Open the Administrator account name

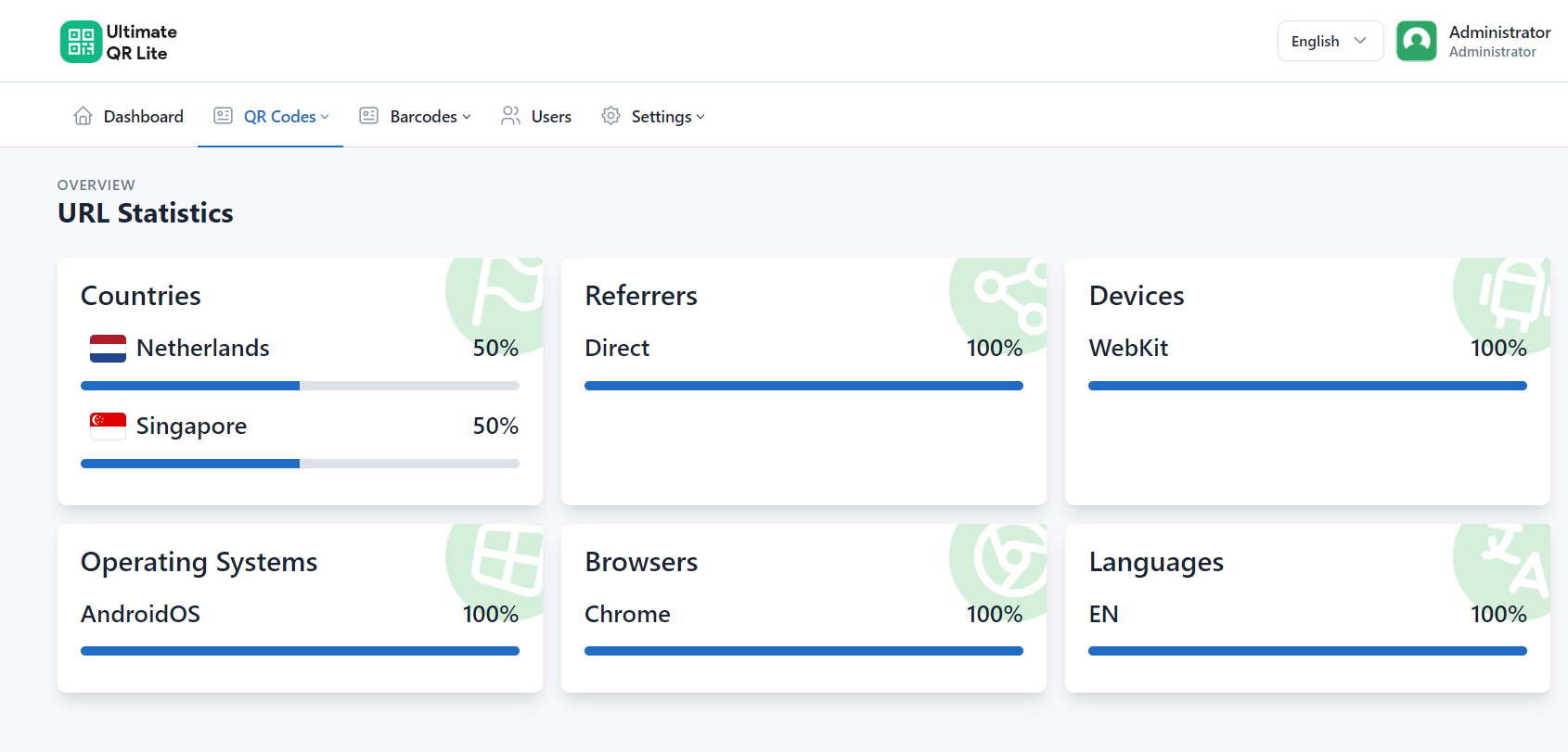coord(1499,32)
